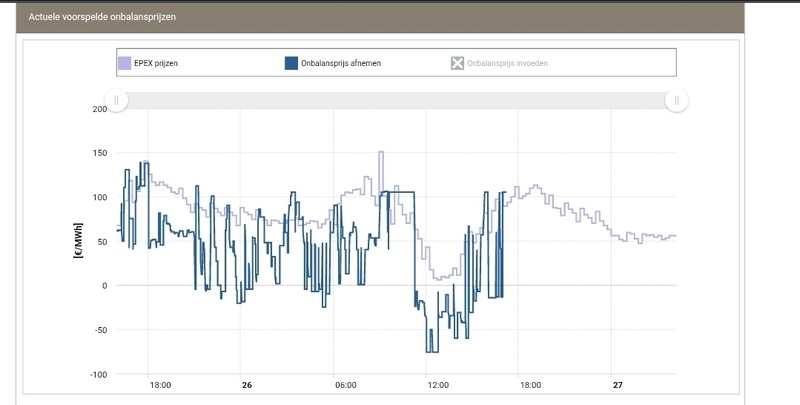Enable the Onbalansprijs invoeden series via X icon
The height and width of the screenshot is (405, 800).
[x=457, y=63]
